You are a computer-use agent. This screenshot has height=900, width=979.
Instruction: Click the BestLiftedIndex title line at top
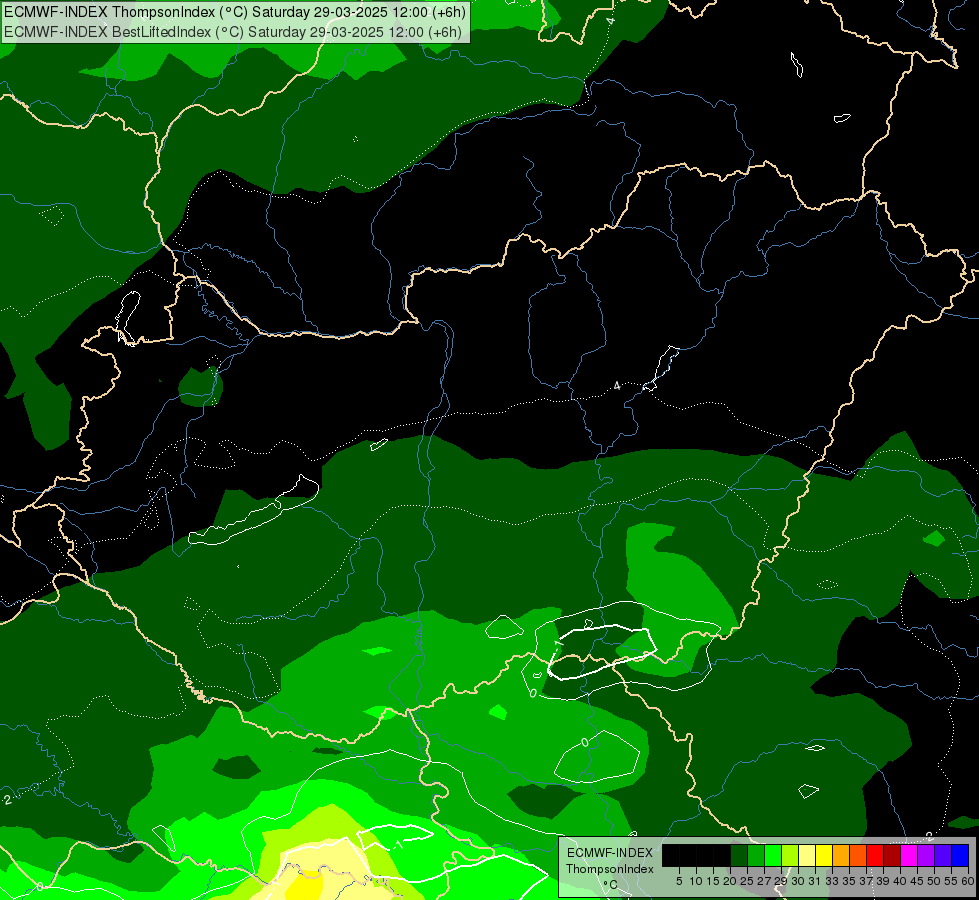coord(233,31)
